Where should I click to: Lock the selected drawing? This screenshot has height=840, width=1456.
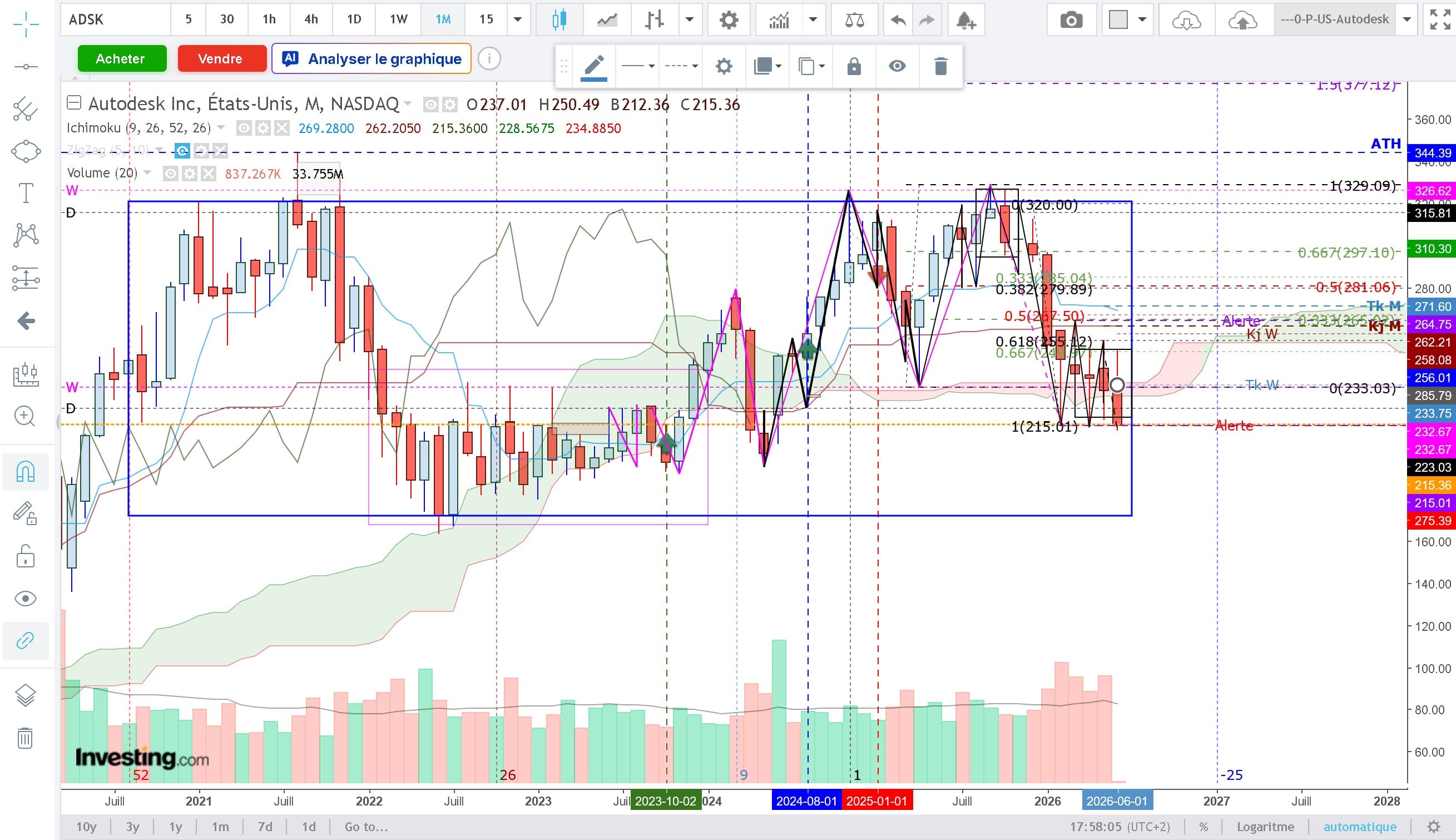pos(854,66)
